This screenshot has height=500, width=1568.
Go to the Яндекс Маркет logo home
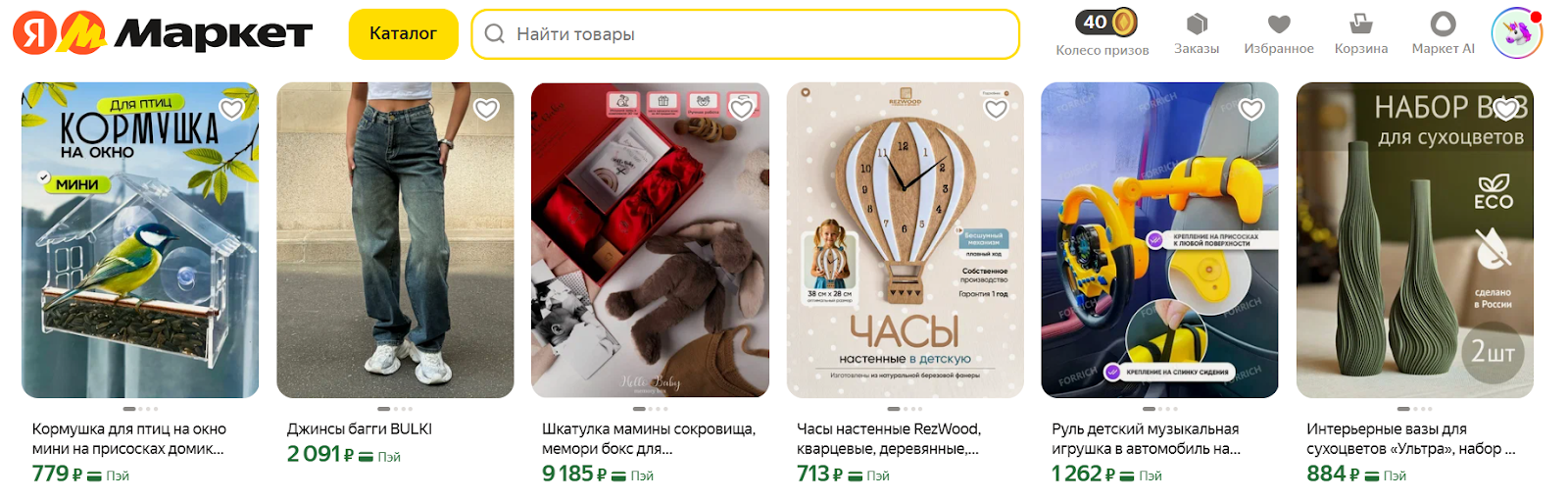[163, 34]
